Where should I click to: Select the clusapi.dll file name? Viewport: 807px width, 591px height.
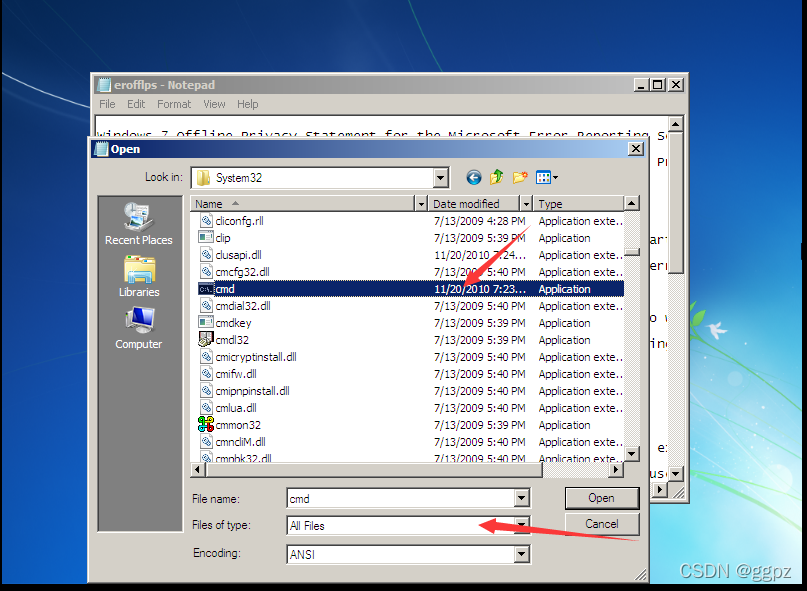[x=238, y=255]
